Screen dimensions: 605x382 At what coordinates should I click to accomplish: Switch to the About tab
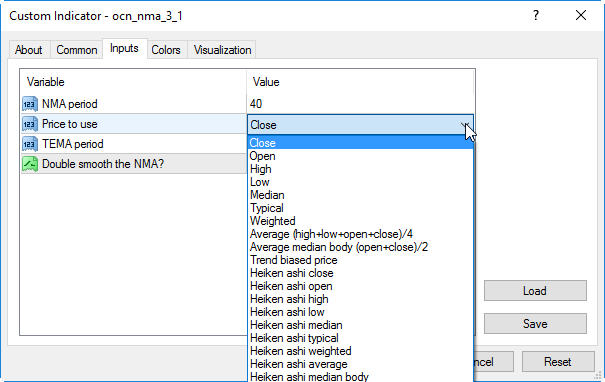[29, 50]
